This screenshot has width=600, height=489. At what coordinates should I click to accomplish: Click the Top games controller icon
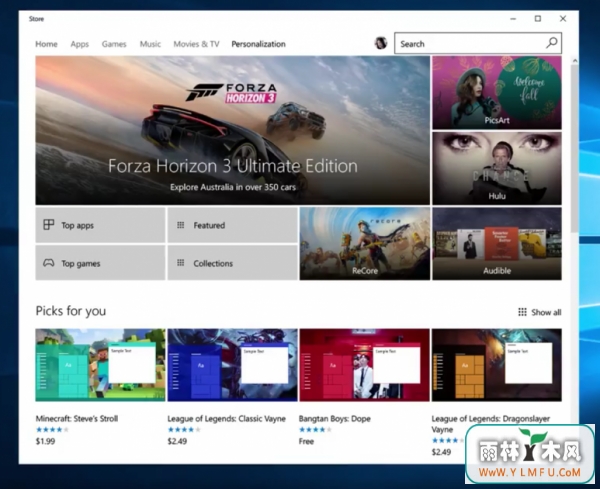49,263
